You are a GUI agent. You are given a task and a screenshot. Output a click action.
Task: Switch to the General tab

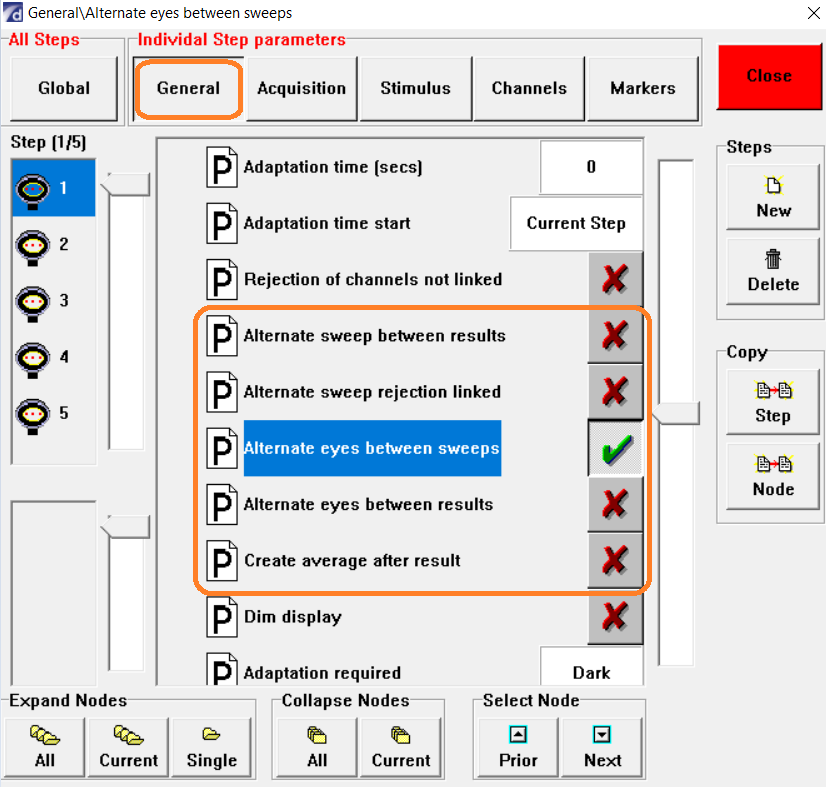(188, 88)
